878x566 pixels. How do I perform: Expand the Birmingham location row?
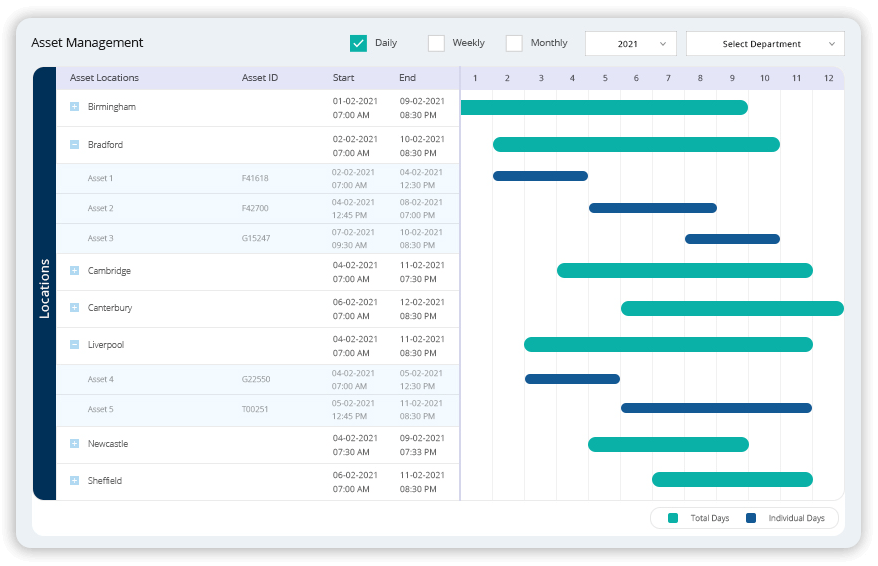coord(74,107)
